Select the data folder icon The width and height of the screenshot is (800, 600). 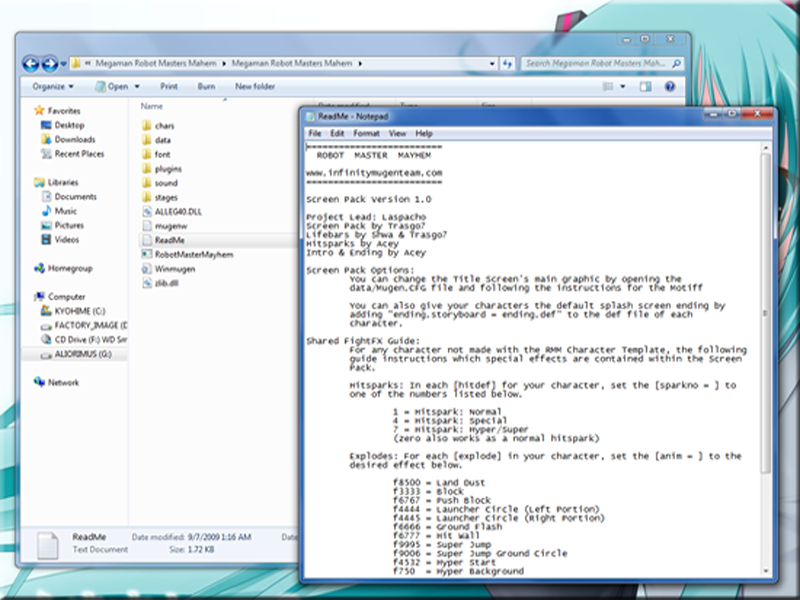[x=147, y=140]
